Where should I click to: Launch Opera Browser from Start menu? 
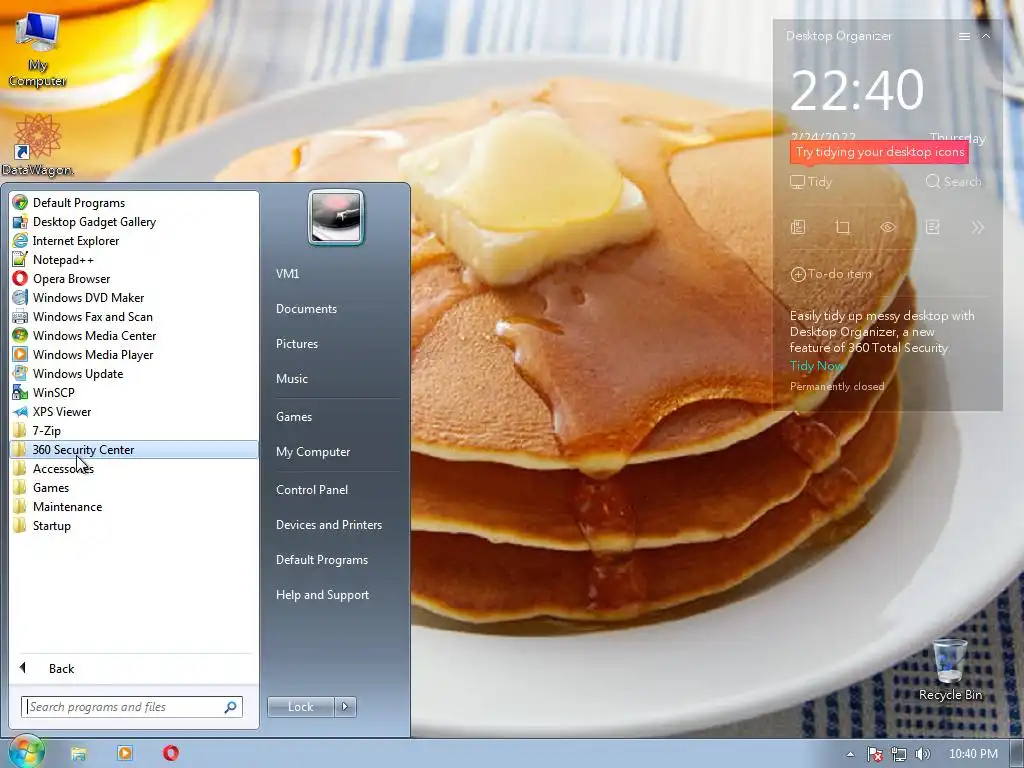click(134, 278)
